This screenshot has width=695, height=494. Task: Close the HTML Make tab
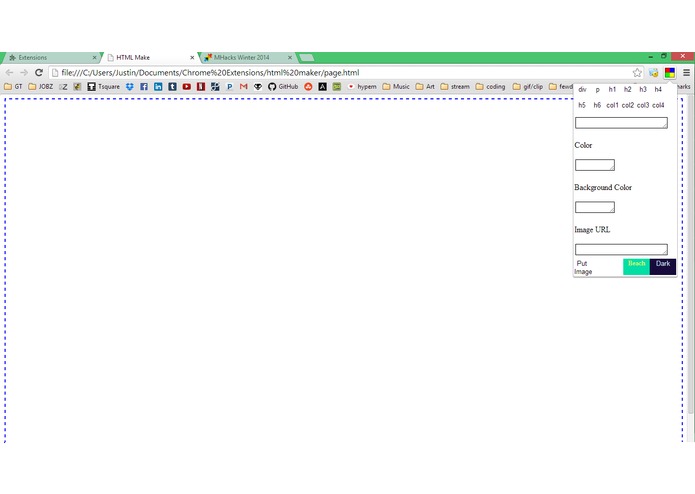192,58
